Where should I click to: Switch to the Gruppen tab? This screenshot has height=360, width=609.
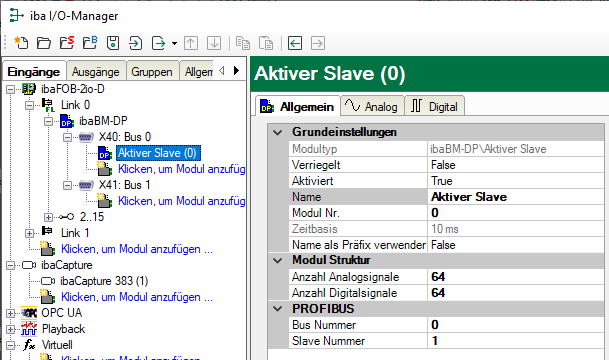click(x=152, y=72)
